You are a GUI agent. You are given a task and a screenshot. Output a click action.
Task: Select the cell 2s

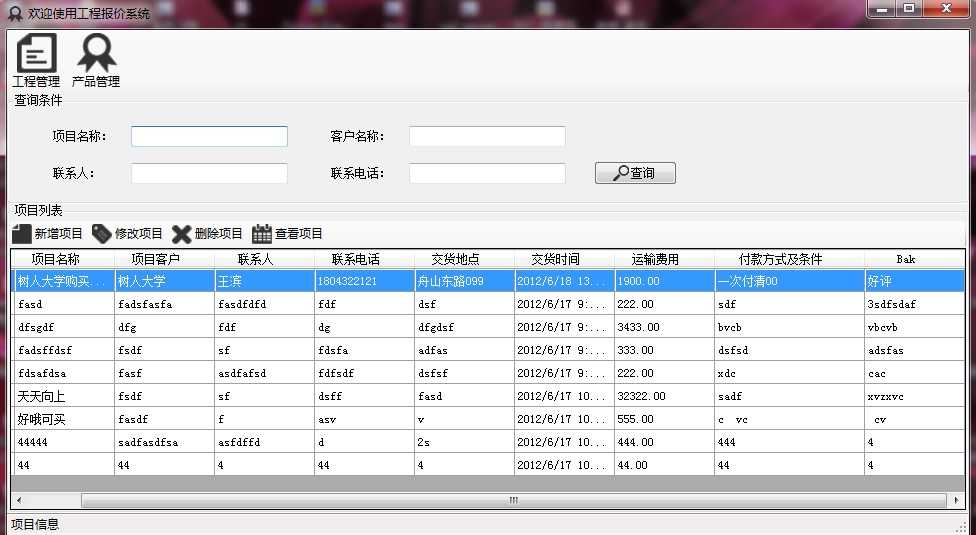[464, 442]
